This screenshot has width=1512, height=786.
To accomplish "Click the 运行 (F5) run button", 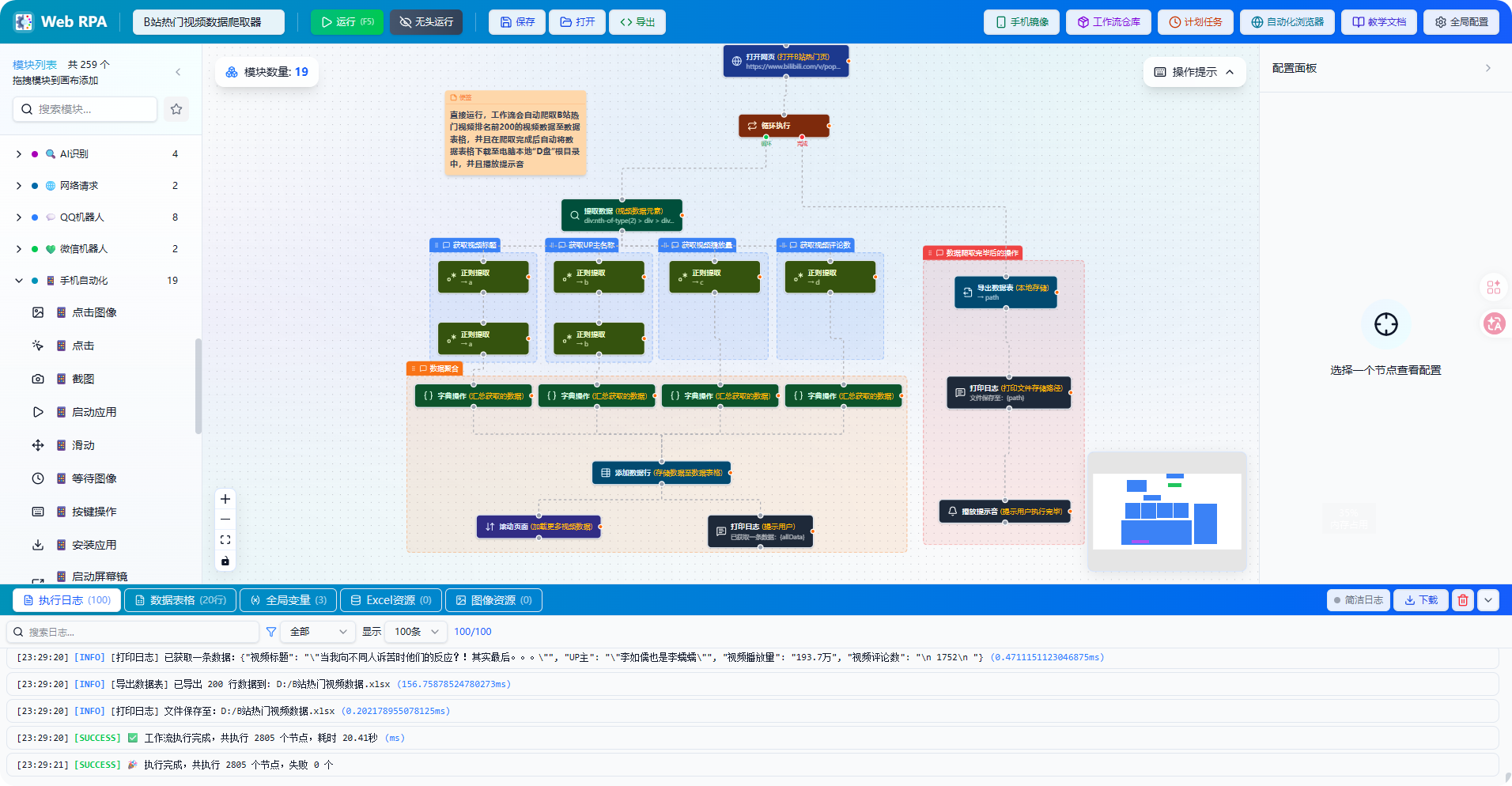I will point(347,22).
